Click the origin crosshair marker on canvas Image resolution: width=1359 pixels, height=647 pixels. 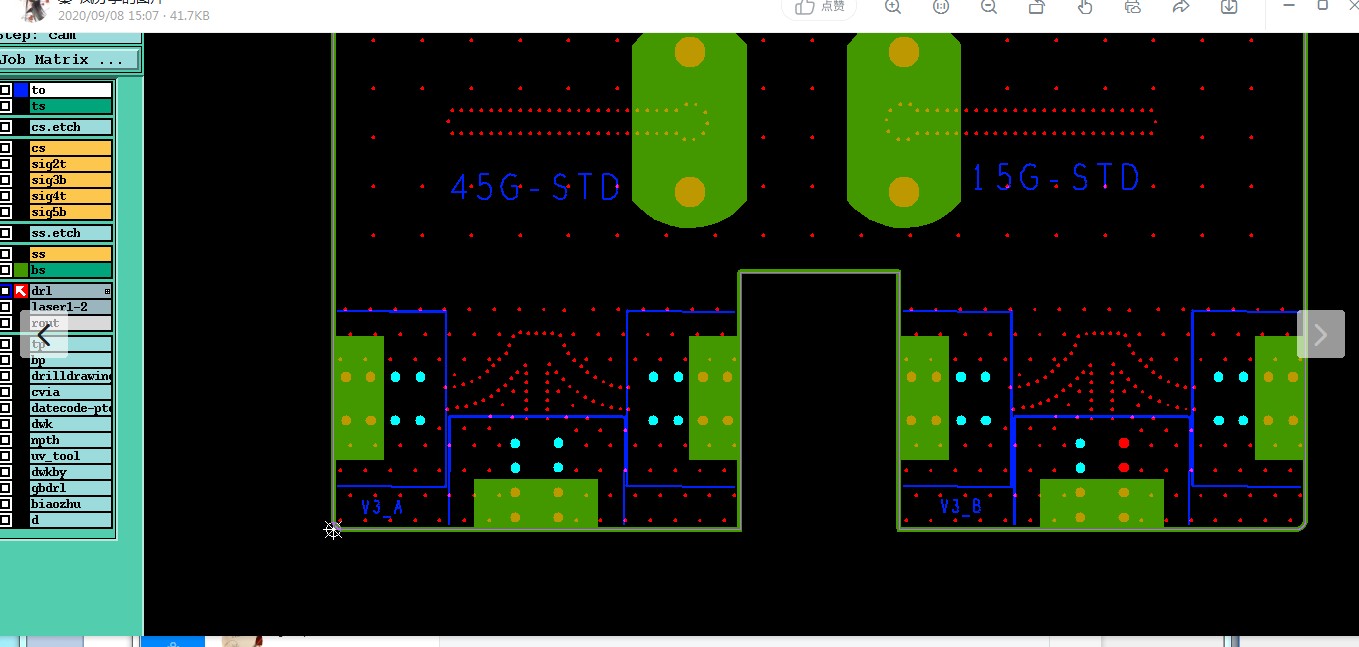pos(333,530)
